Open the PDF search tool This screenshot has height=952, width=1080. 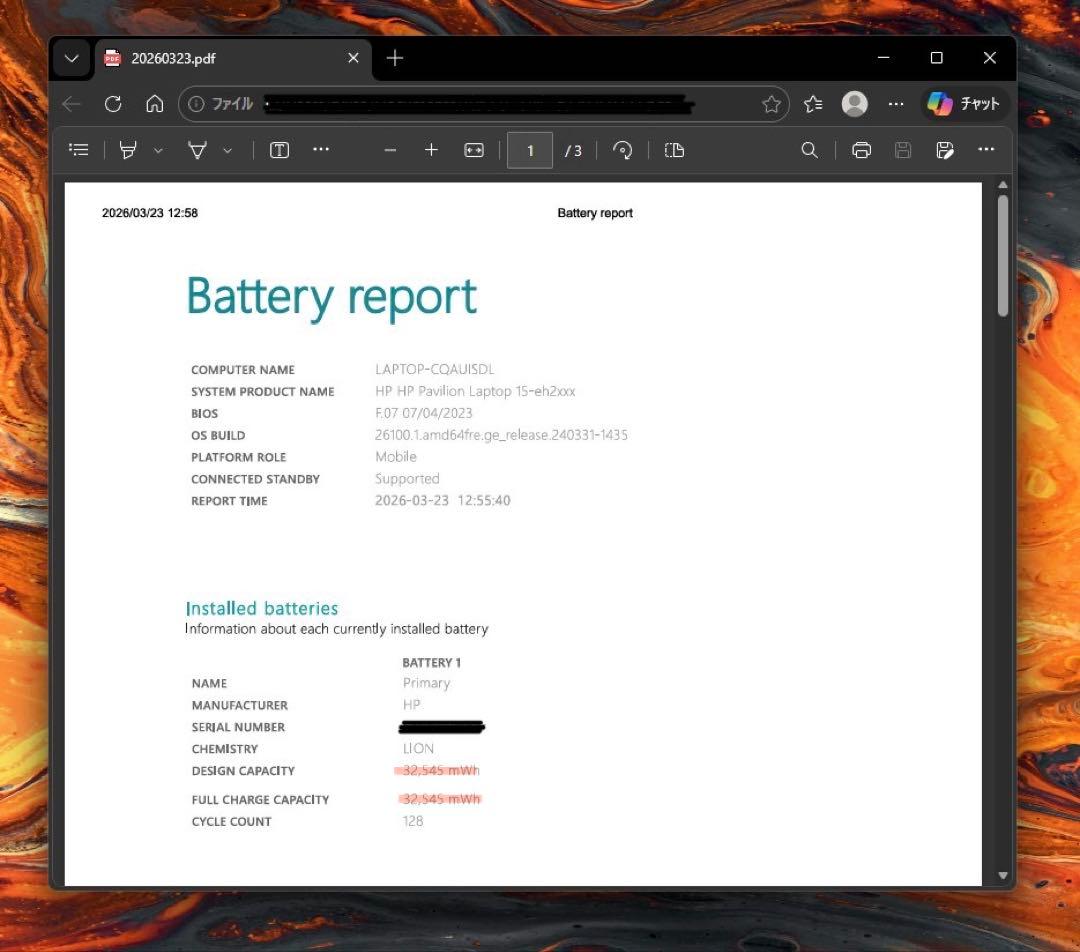(809, 150)
